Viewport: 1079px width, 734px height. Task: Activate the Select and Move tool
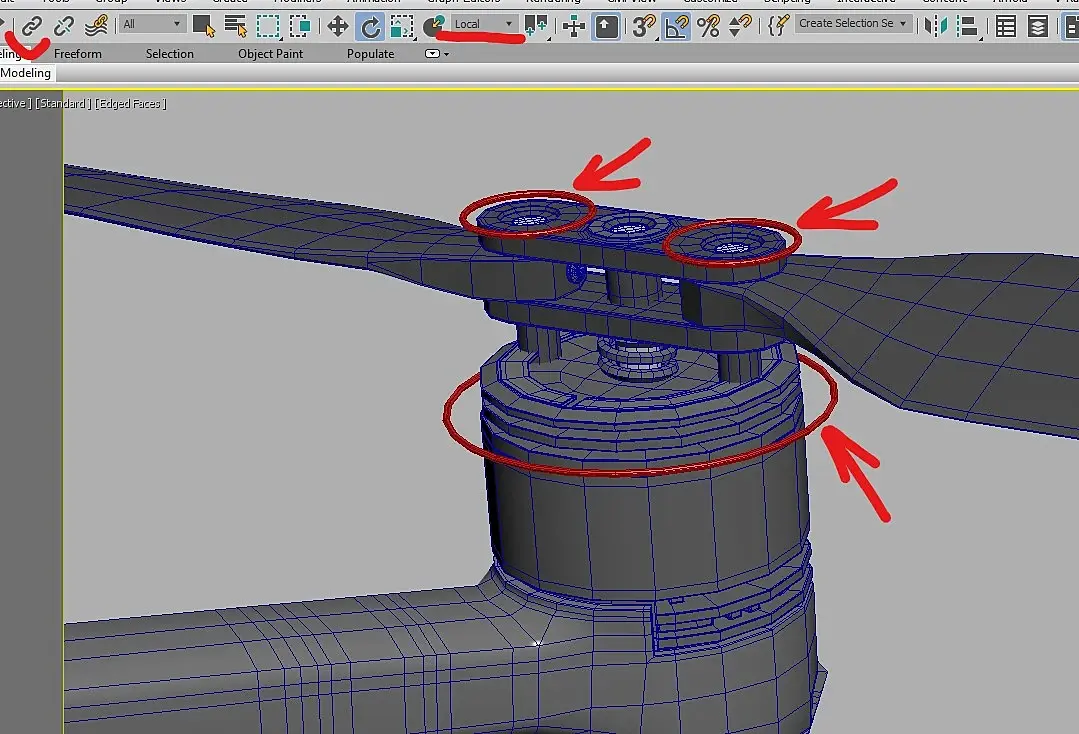pos(337,26)
